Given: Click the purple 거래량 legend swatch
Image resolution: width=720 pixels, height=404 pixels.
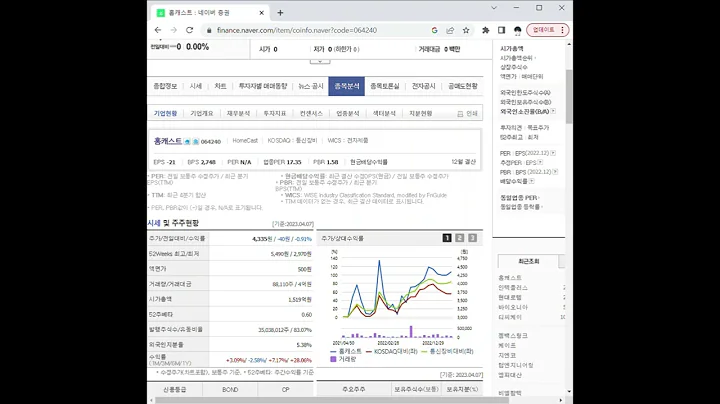Looking at the screenshot, I should point(333,359).
